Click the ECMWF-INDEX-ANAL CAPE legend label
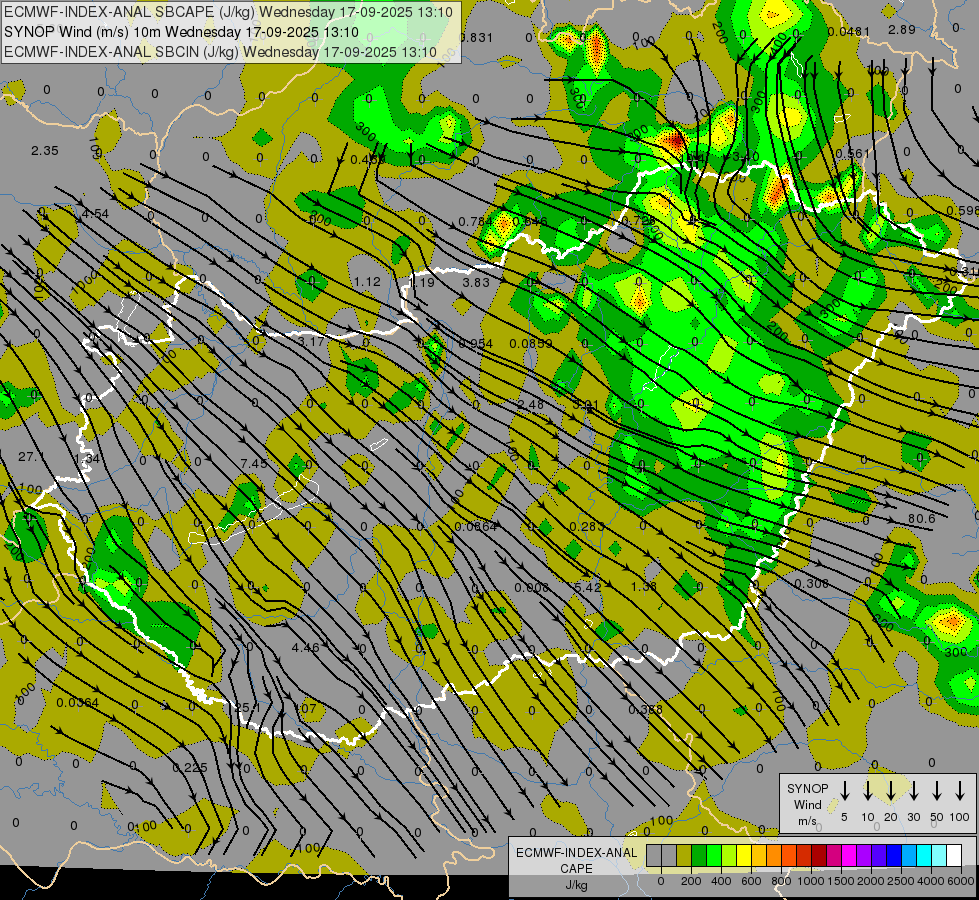 point(576,860)
